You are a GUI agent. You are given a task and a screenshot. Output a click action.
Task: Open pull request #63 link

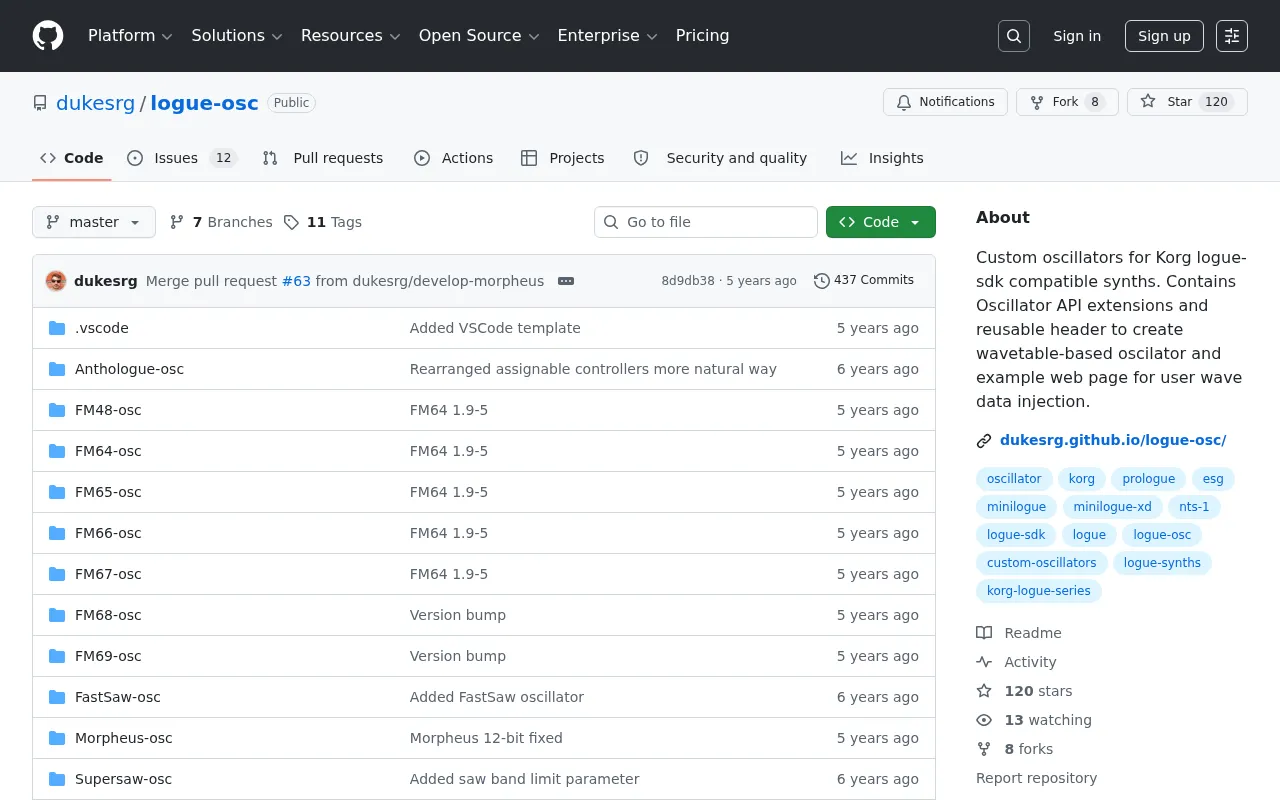point(296,281)
